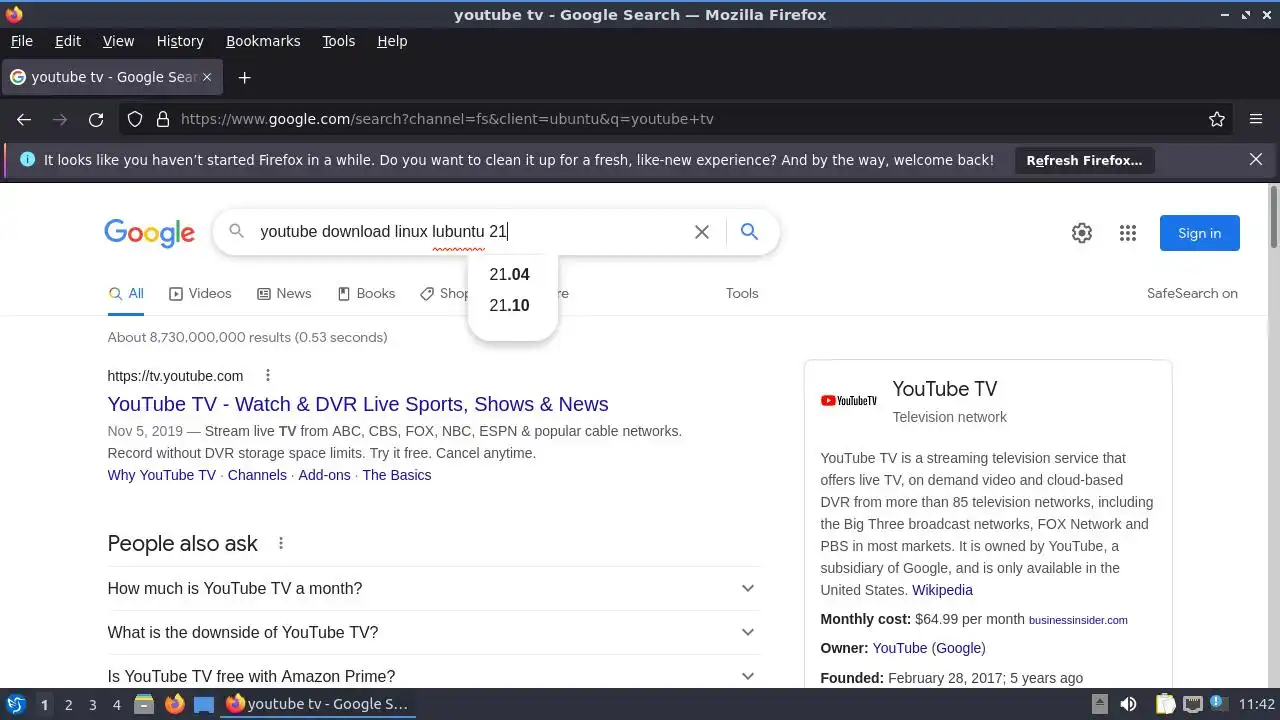Open Google search Tools filter
This screenshot has width=1280, height=720.
coord(742,293)
